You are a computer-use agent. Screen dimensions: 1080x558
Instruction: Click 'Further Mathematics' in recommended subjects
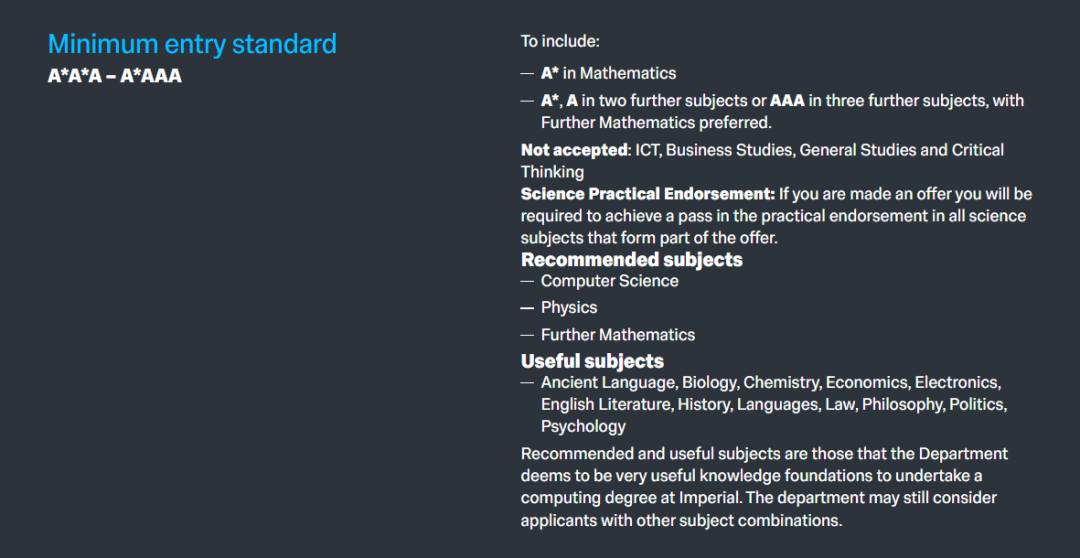pos(618,335)
